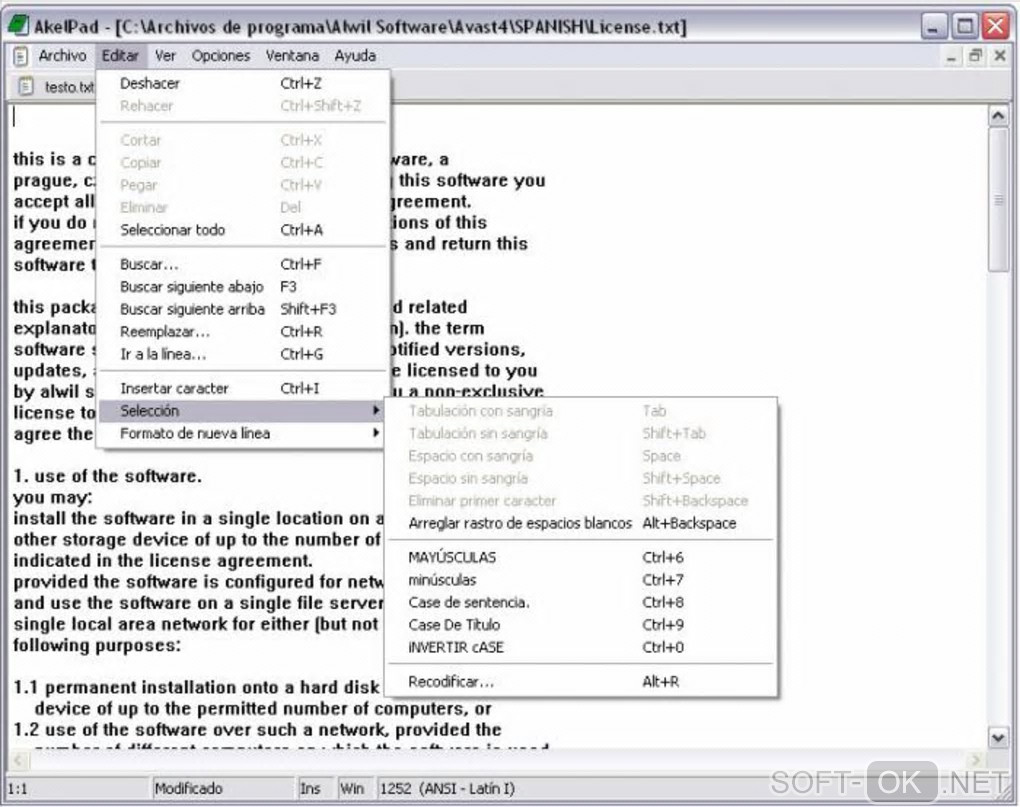1020x807 pixels.
Task: Open the Ayuda menu
Action: pyautogui.click(x=355, y=56)
